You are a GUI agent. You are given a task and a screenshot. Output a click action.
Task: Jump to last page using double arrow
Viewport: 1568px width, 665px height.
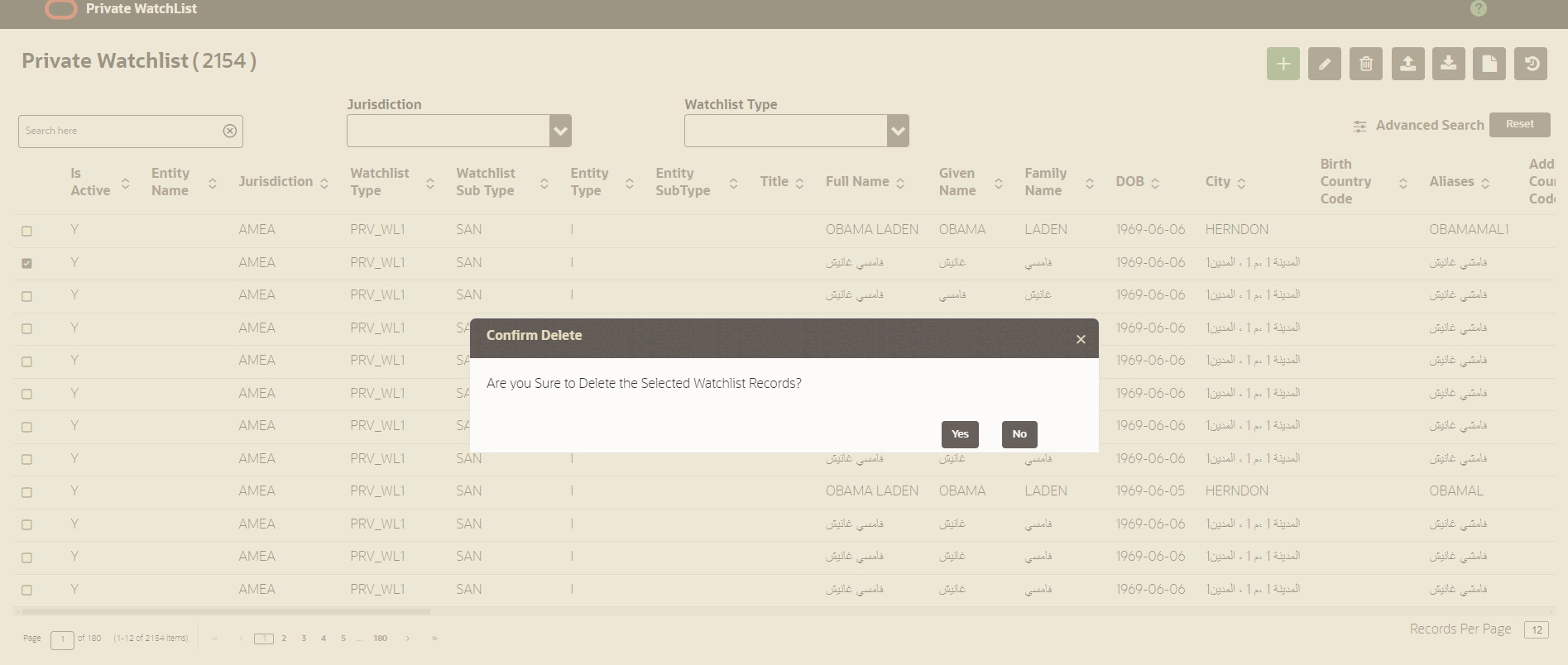(x=434, y=639)
